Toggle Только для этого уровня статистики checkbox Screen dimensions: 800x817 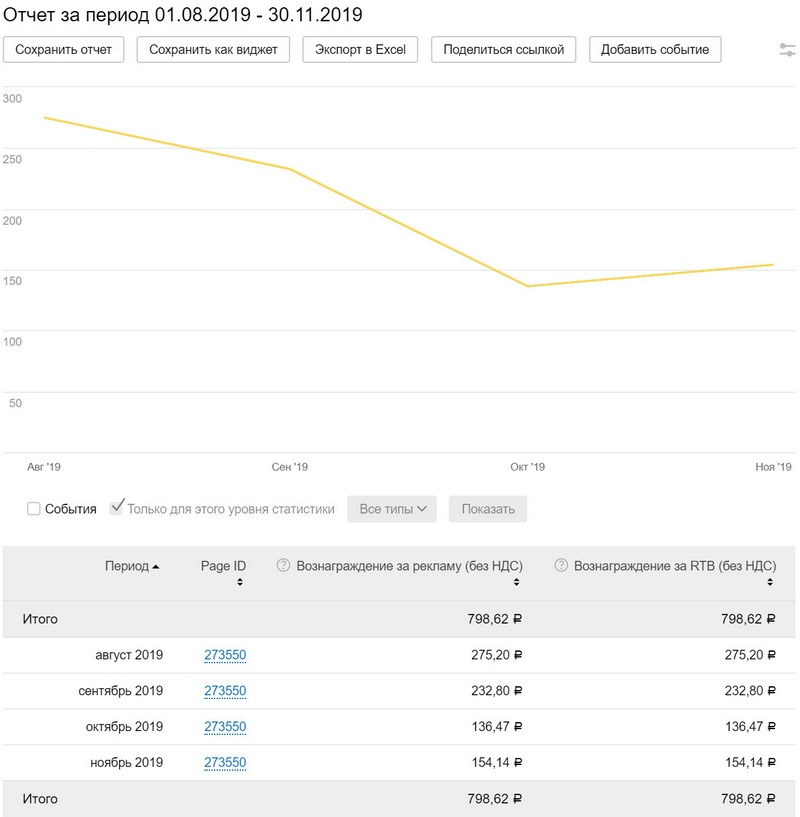click(117, 508)
